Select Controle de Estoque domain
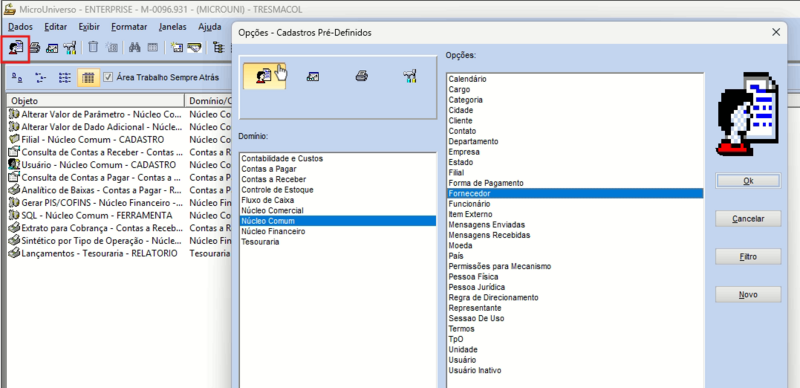This screenshot has width=800, height=388. (x=338, y=189)
